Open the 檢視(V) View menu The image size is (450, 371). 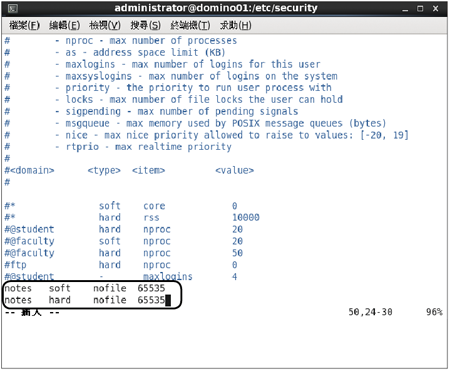(x=105, y=25)
